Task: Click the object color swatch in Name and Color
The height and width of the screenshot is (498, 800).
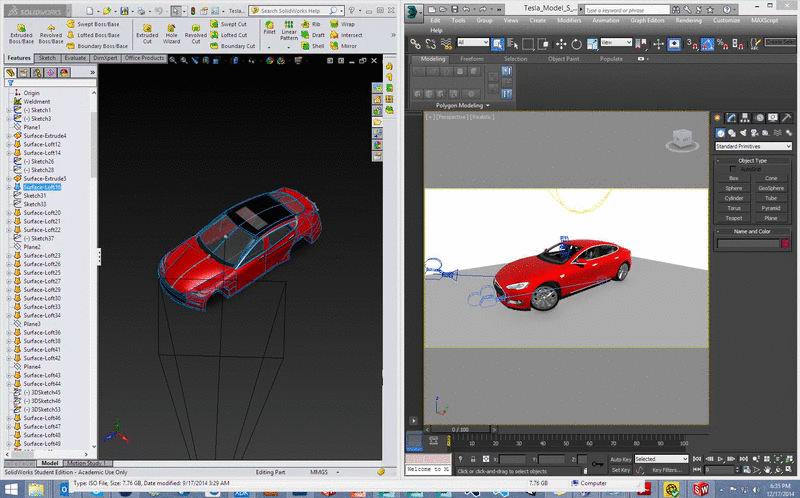Action: (x=785, y=244)
